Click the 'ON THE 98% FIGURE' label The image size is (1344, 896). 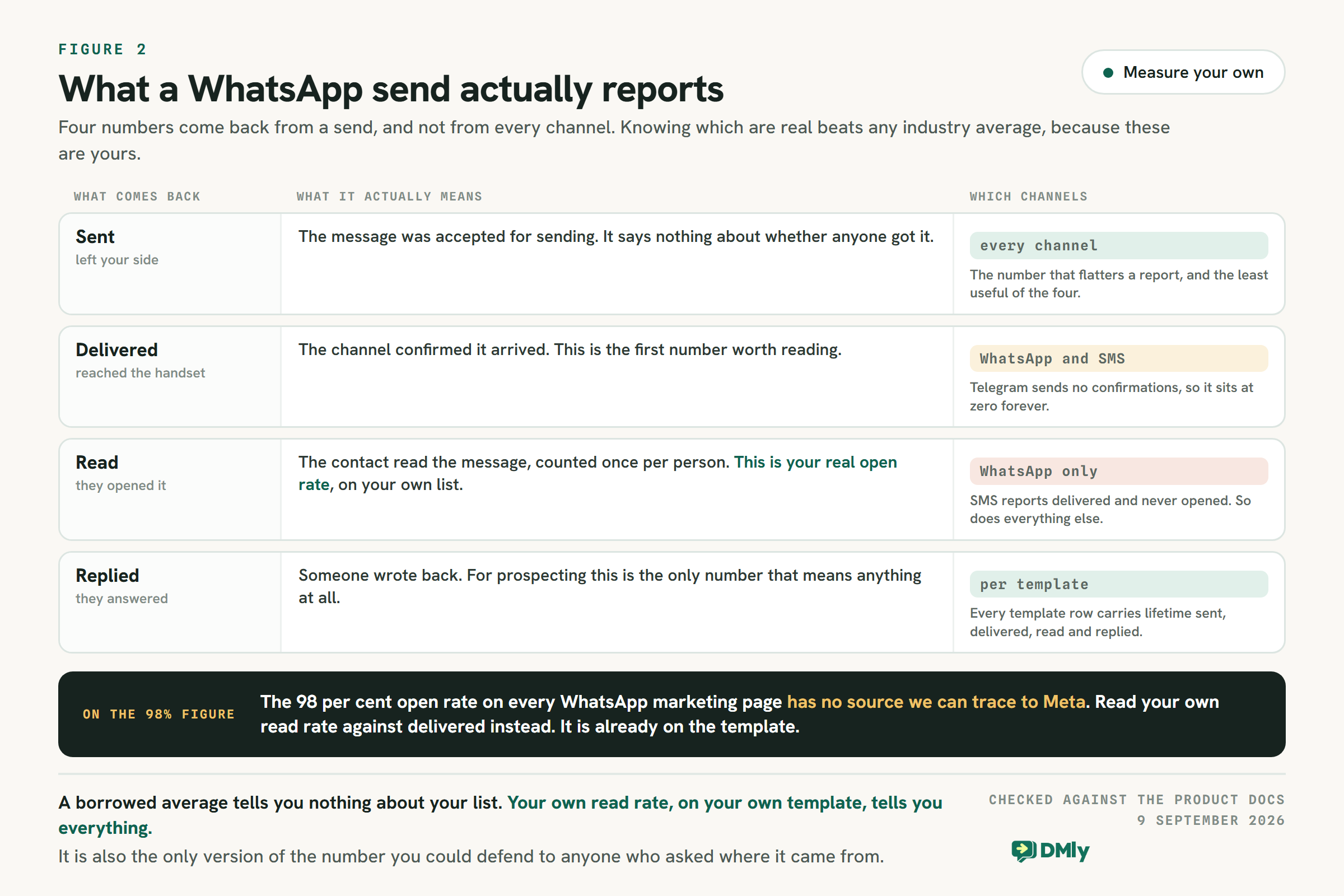click(x=158, y=715)
